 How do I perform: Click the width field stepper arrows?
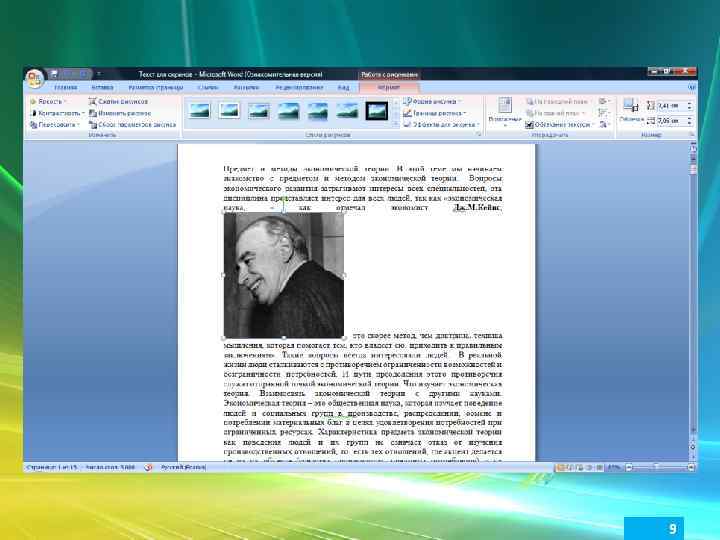[x=689, y=120]
